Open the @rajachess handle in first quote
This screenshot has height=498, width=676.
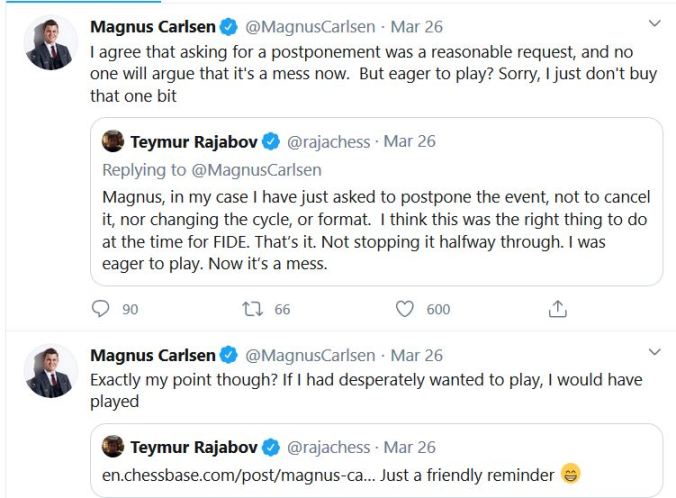pos(327,142)
